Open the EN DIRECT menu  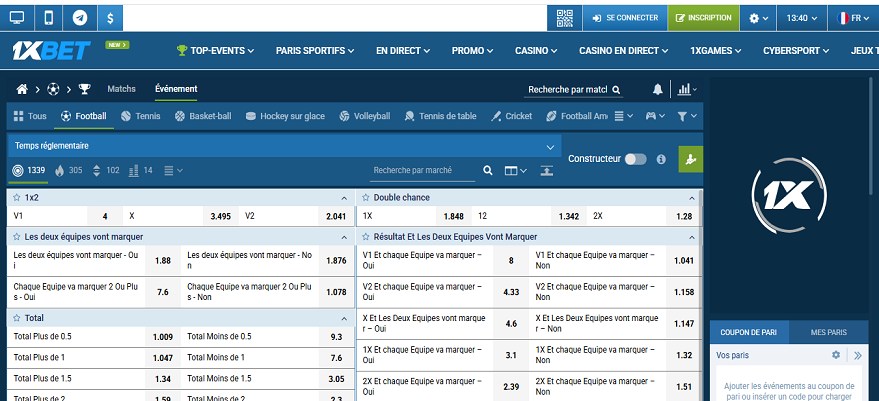click(403, 50)
